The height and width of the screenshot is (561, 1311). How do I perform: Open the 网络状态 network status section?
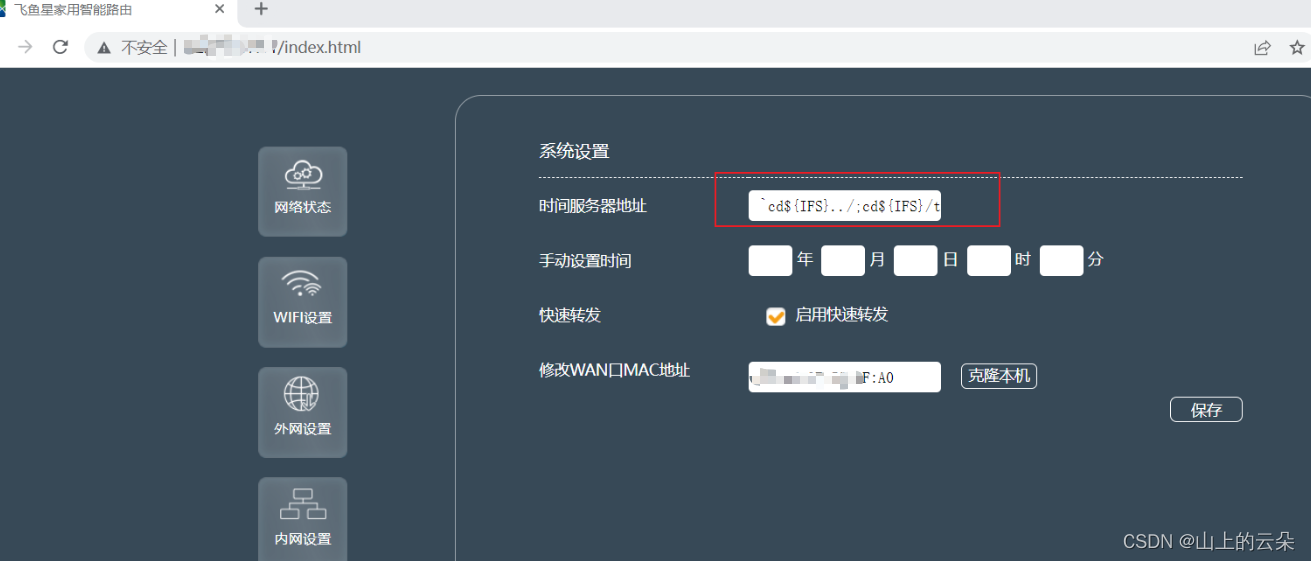click(303, 192)
